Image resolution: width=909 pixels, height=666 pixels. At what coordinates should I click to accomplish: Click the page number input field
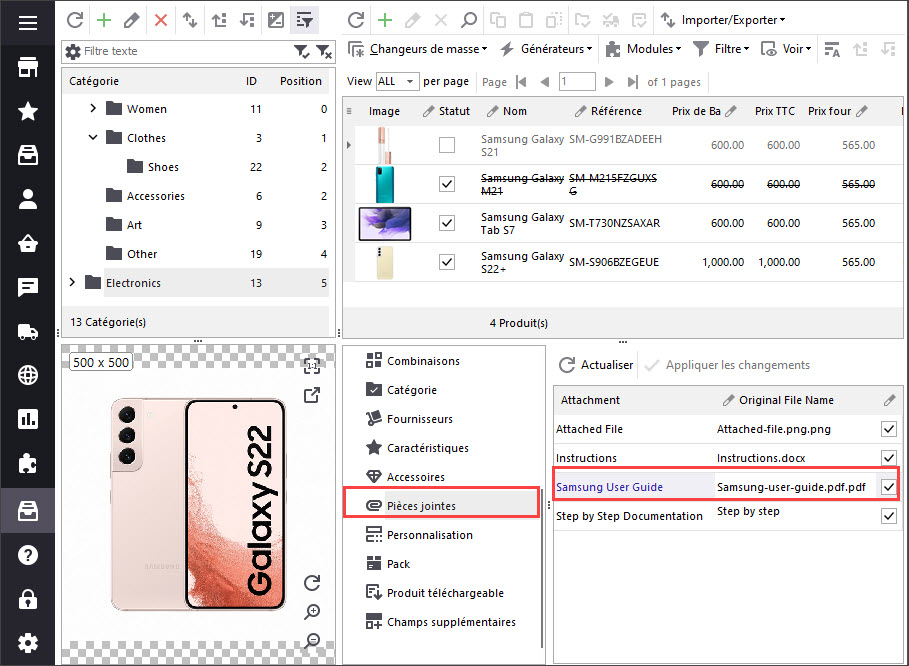pyautogui.click(x=577, y=81)
